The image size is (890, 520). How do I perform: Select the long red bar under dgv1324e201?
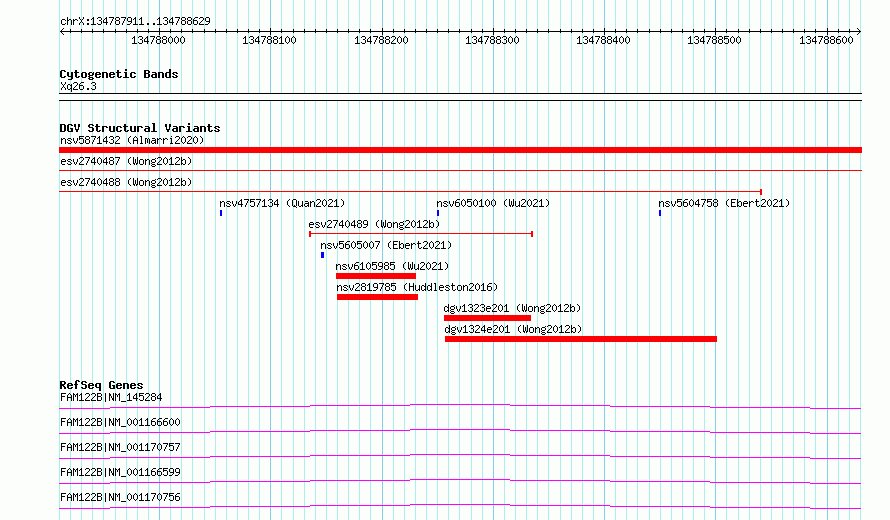[581, 339]
